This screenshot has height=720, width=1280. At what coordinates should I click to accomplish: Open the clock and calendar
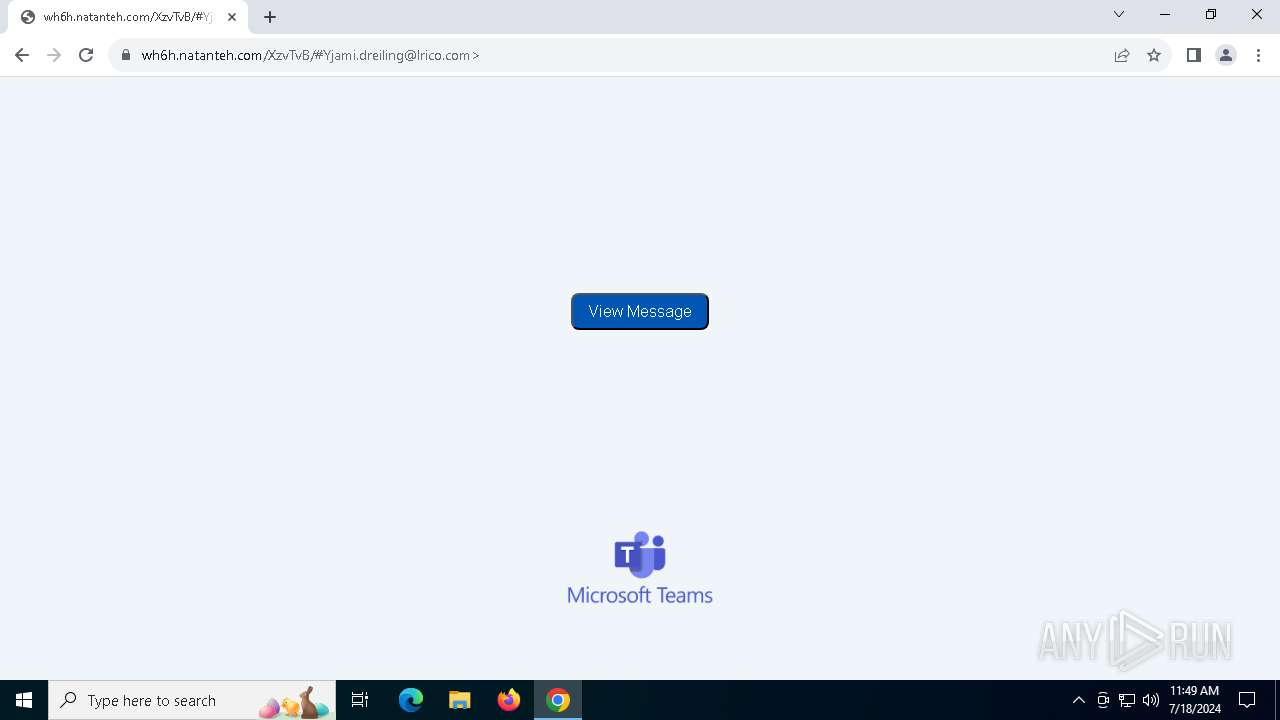pyautogui.click(x=1195, y=700)
